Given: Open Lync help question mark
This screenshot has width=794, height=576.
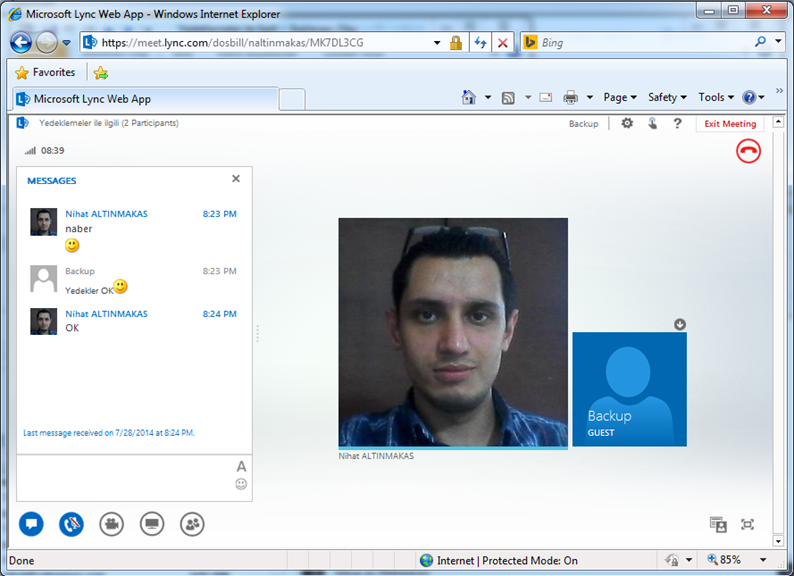Looking at the screenshot, I should (x=678, y=123).
